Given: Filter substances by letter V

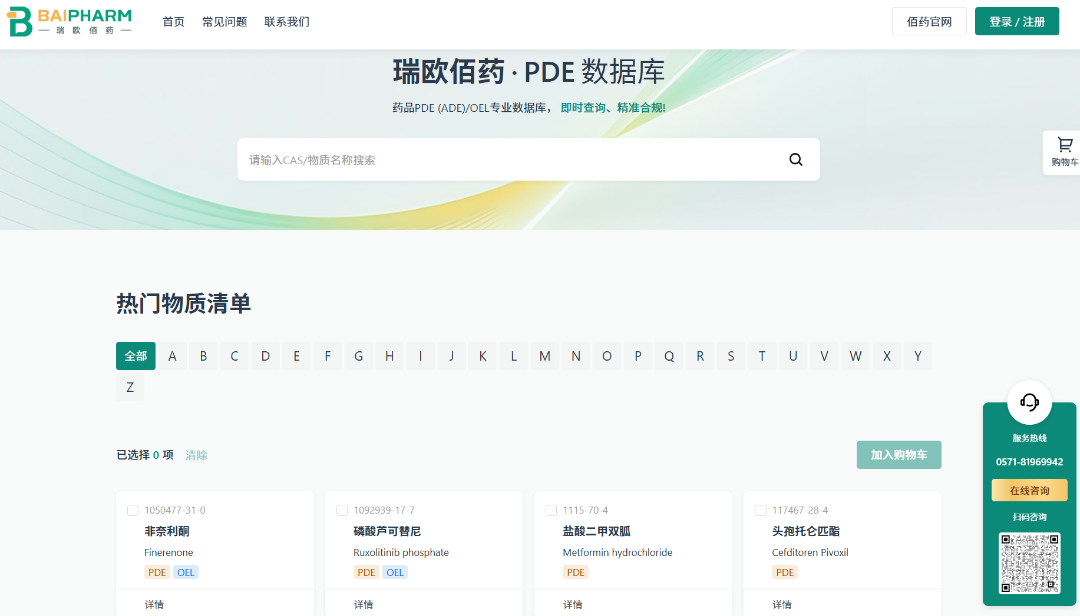Looking at the screenshot, I should (824, 356).
